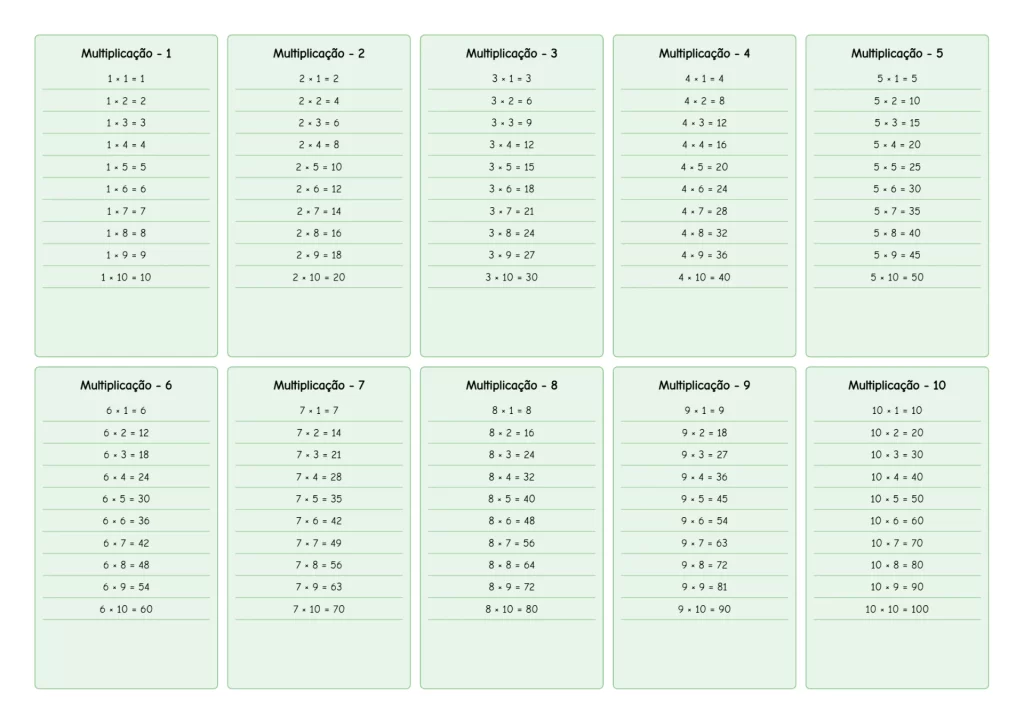Viewport: 1024px width, 724px height.
Task: Select the "Multiplicação - 7" title
Action: 319,386
